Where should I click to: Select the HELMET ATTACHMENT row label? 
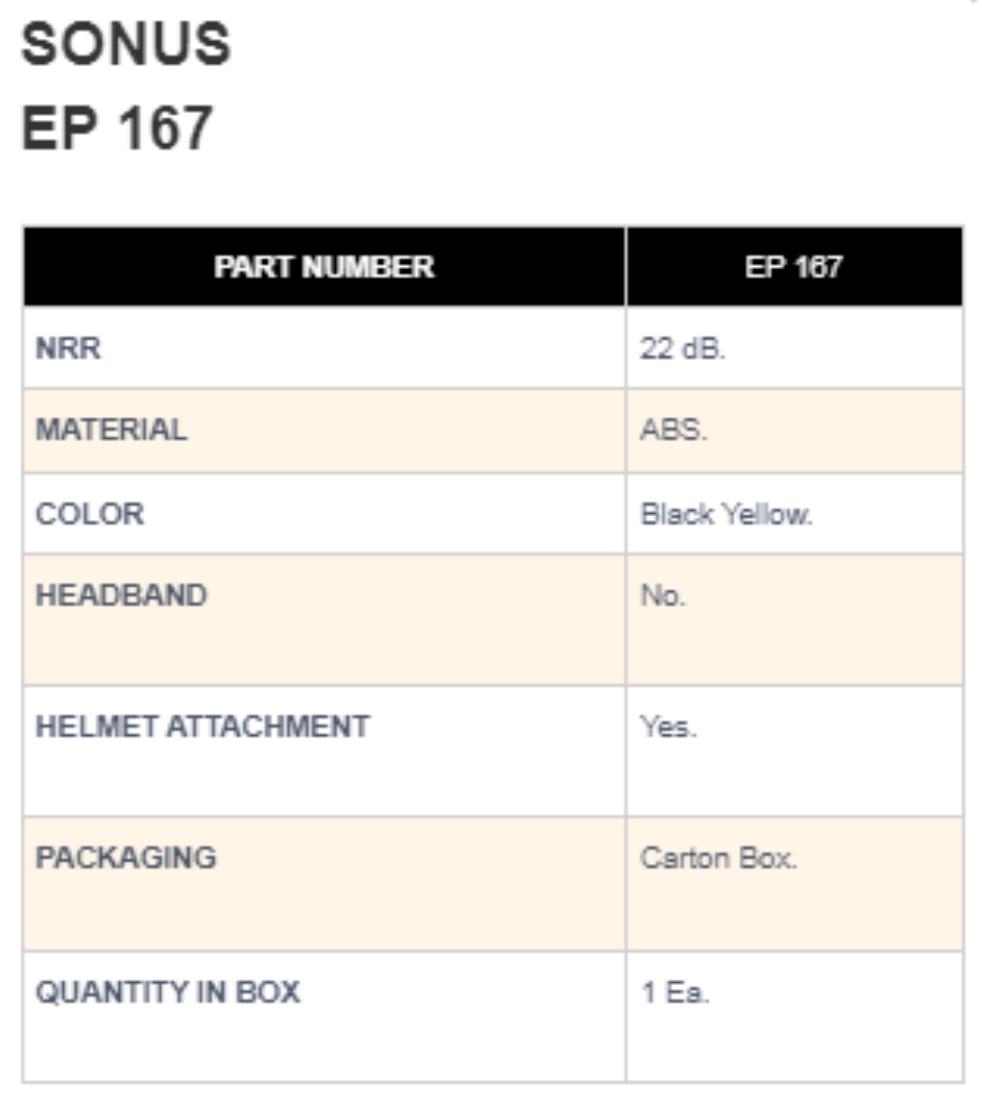(203, 726)
